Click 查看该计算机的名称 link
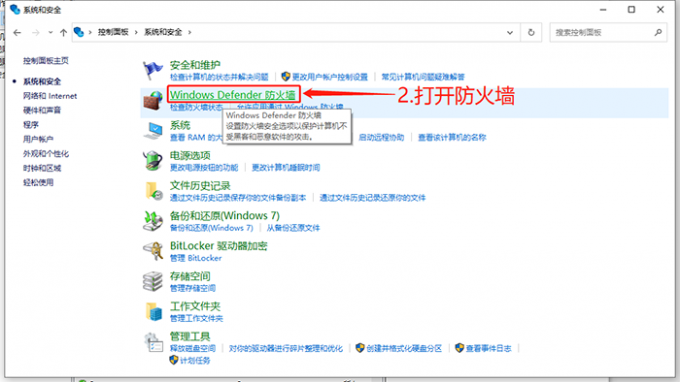Screen dimensions: 680x382 pyautogui.click(x=452, y=137)
